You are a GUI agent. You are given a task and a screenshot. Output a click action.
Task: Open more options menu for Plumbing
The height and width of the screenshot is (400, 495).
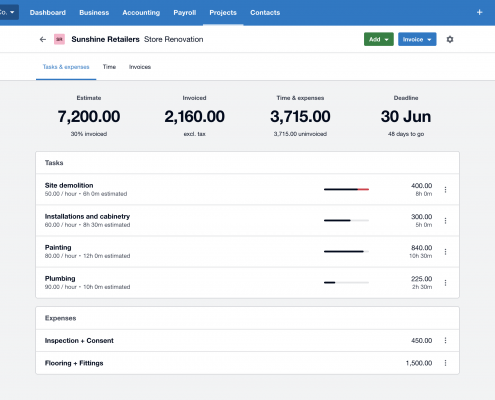445,283
